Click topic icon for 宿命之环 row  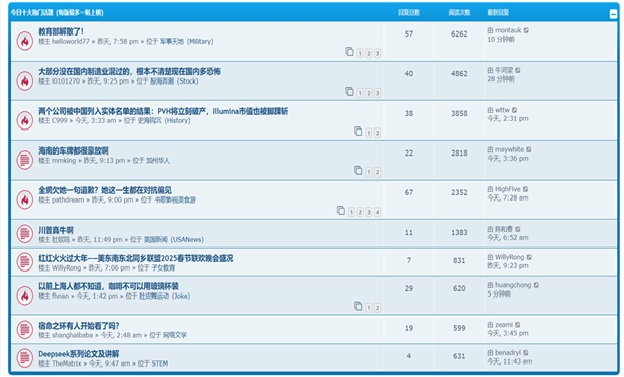click(25, 330)
